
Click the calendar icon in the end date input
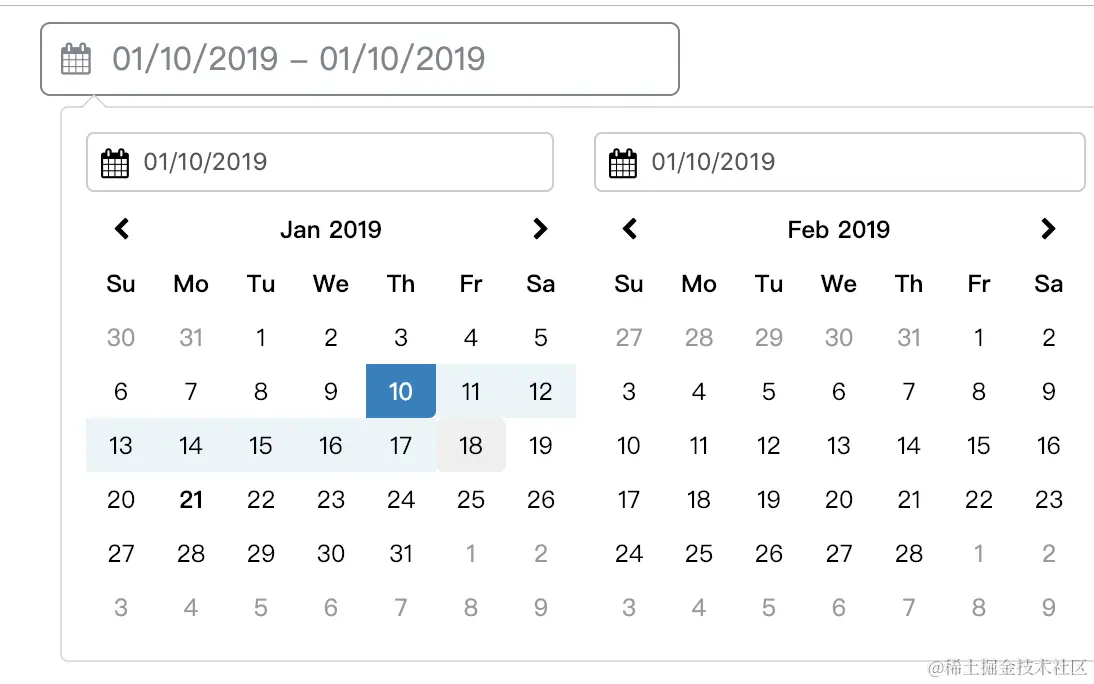(x=623, y=163)
